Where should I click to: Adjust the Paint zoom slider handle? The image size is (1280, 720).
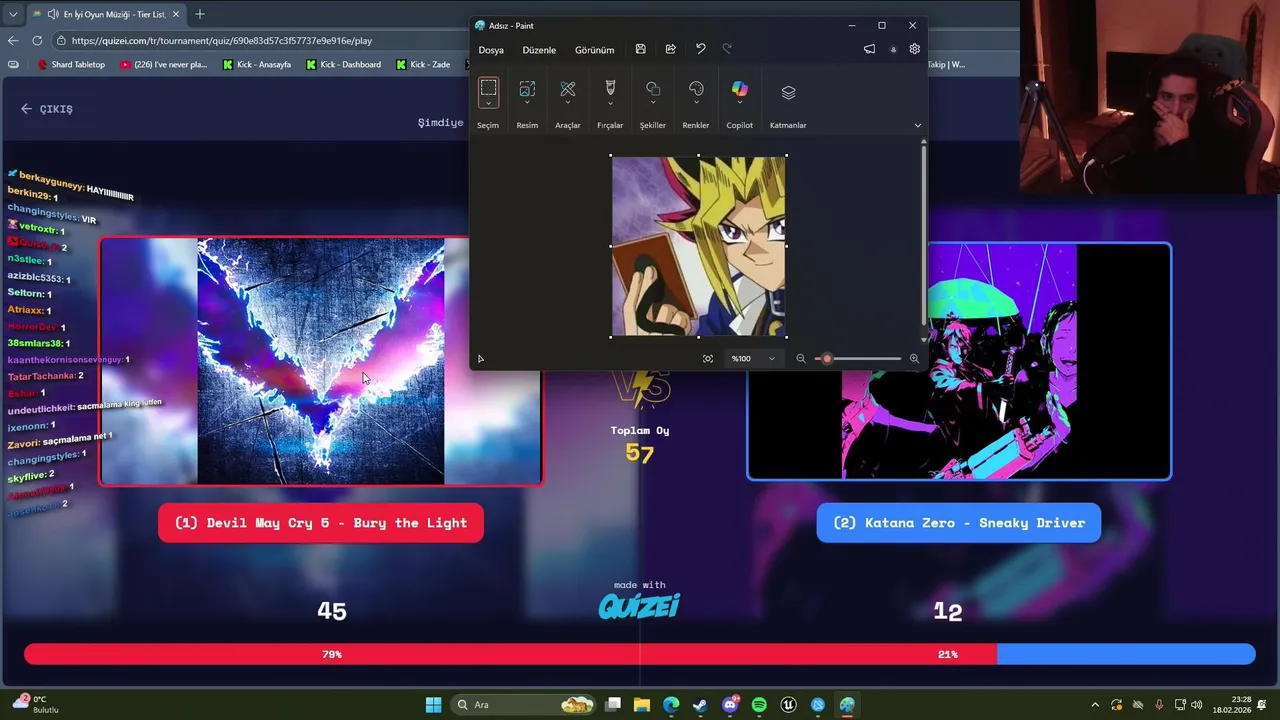[x=827, y=358]
